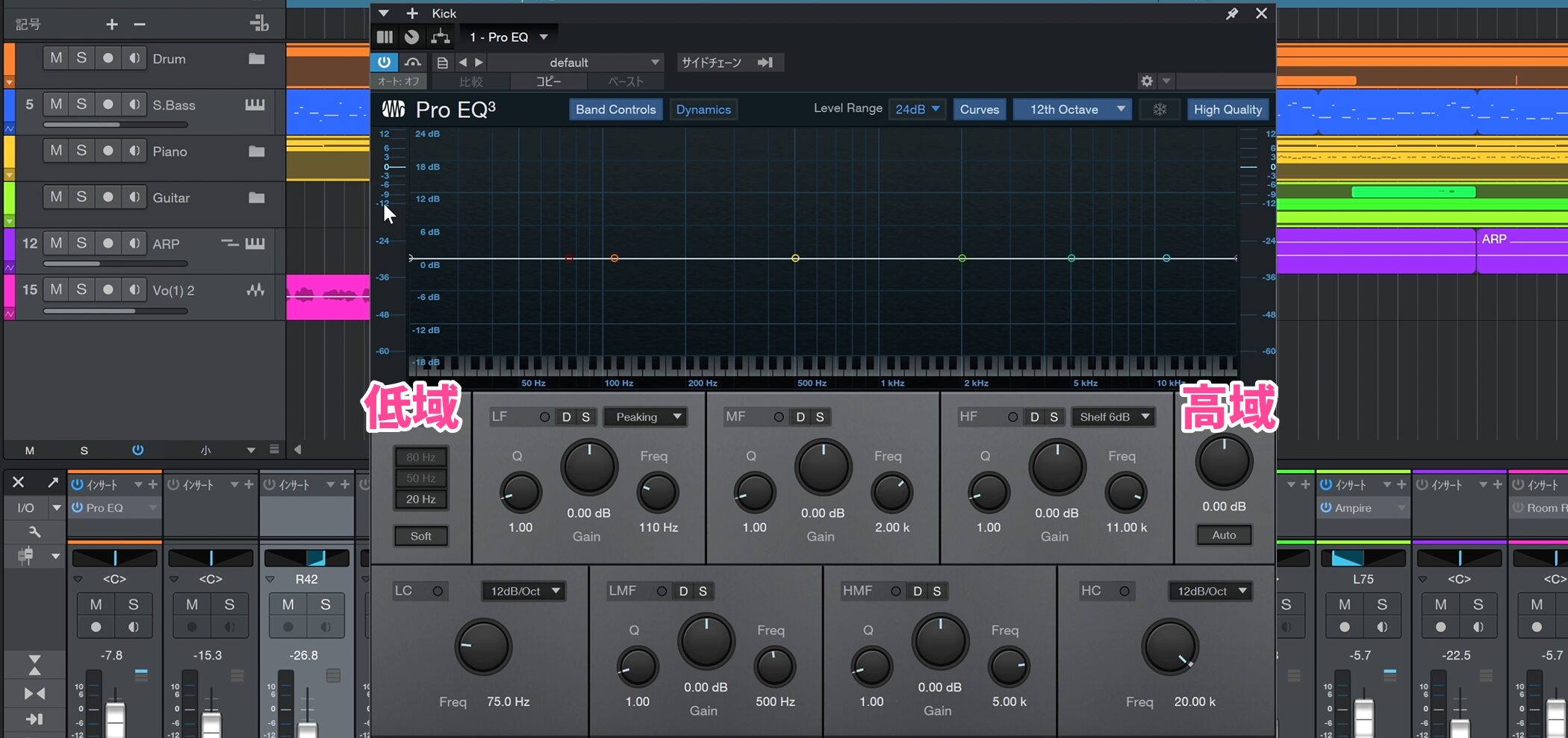Open the plugin settings gear icon
1568x738 pixels.
[1147, 81]
